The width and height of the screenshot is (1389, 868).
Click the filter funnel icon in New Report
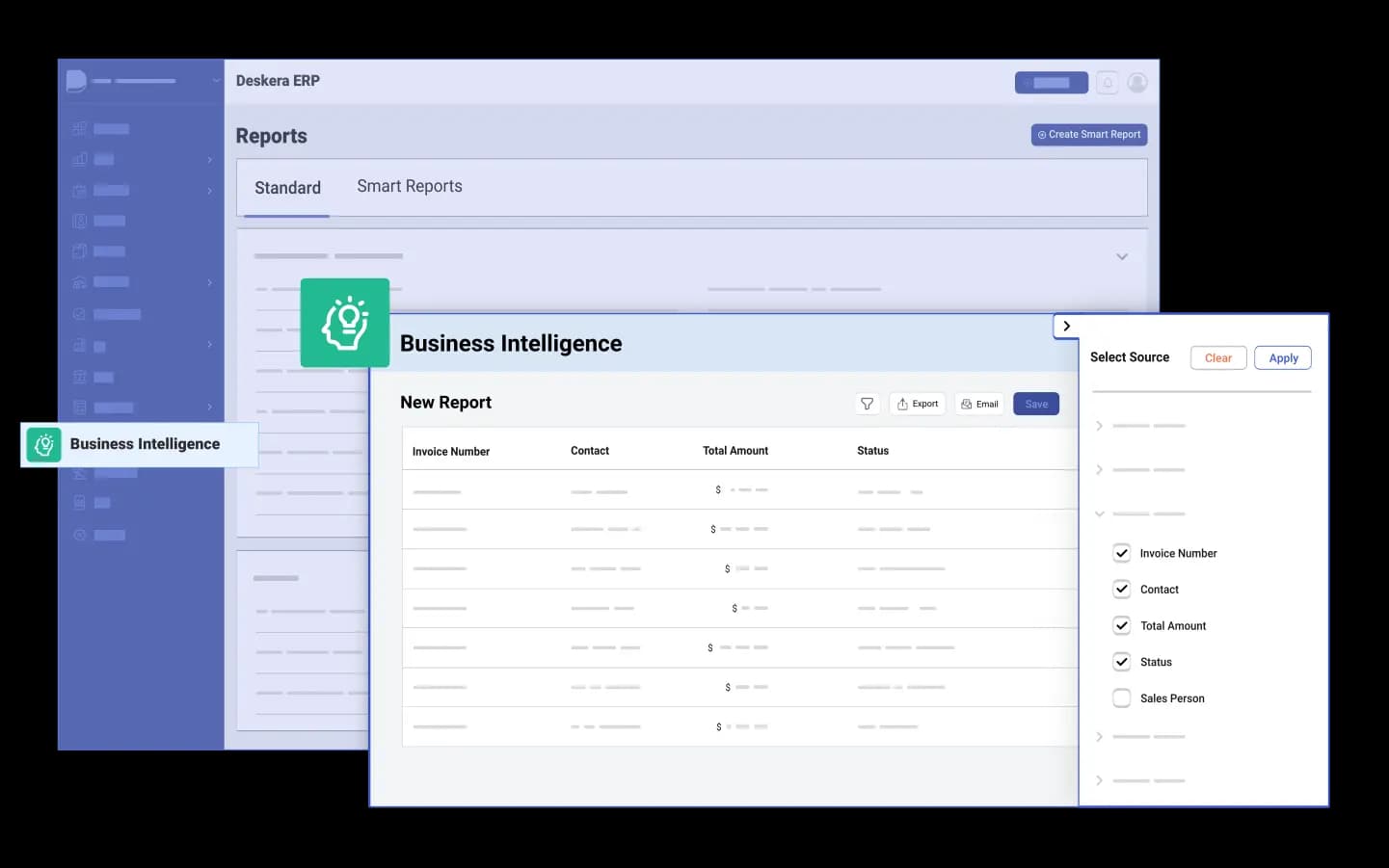(867, 404)
